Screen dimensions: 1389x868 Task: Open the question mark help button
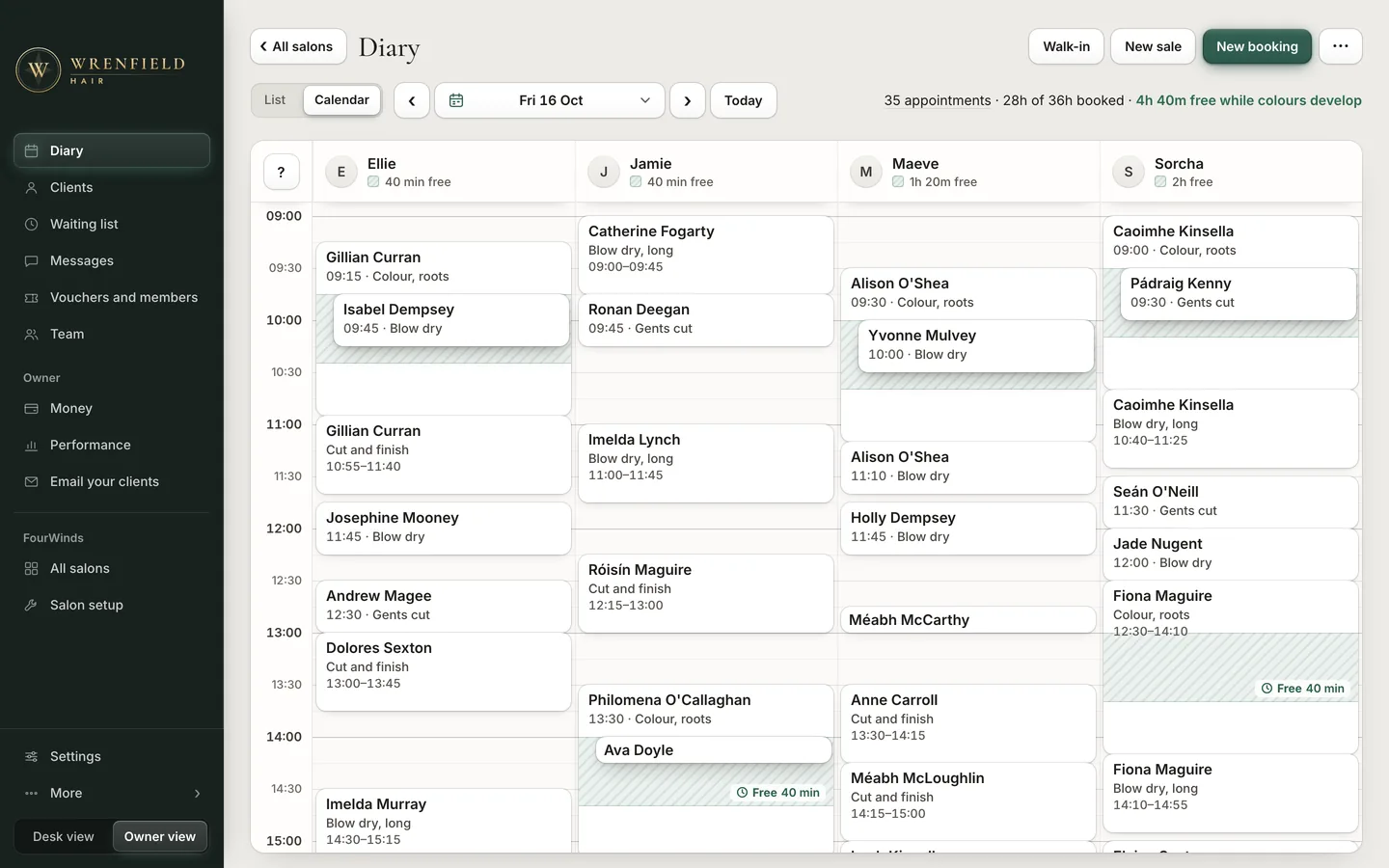tap(281, 172)
